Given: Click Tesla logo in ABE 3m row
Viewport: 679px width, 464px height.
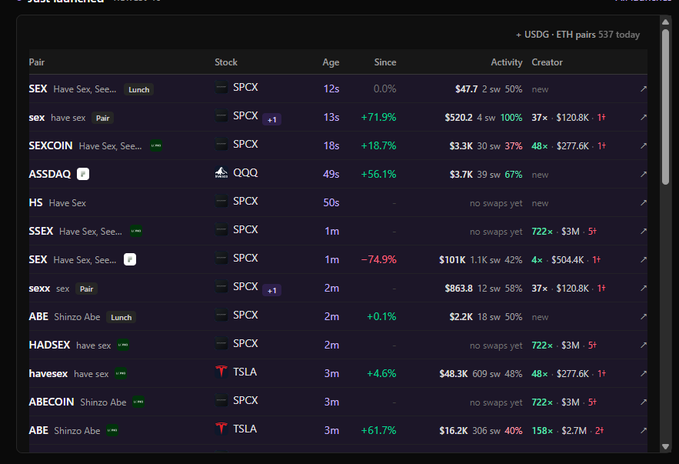Looking at the screenshot, I should tap(221, 429).
